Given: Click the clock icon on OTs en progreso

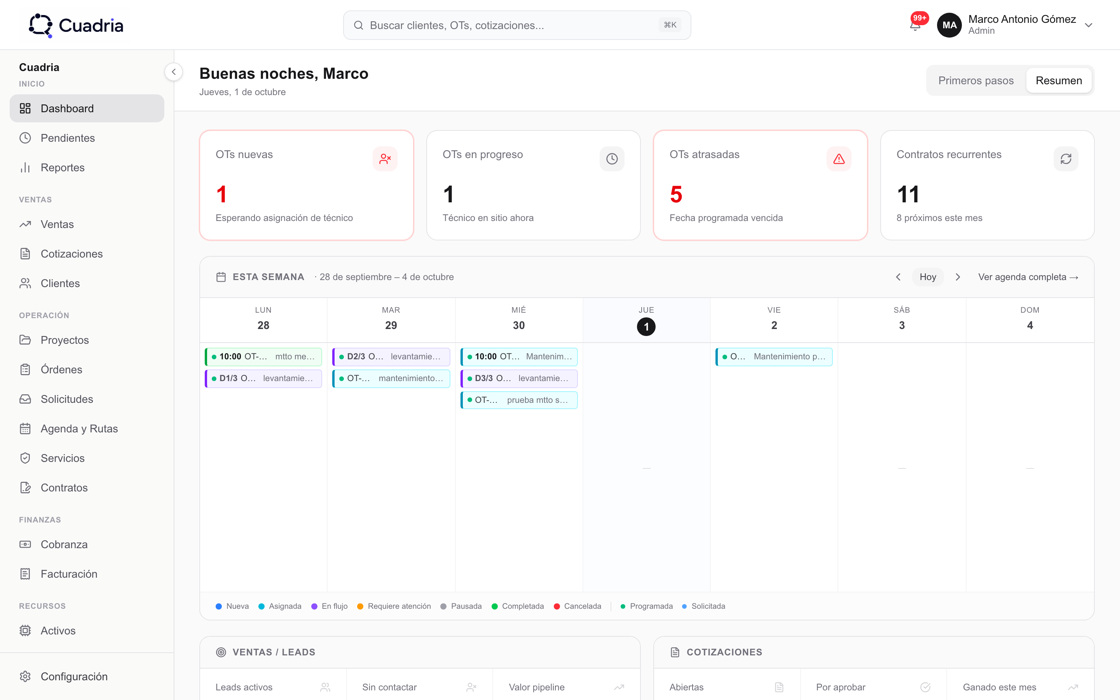Looking at the screenshot, I should point(612,159).
